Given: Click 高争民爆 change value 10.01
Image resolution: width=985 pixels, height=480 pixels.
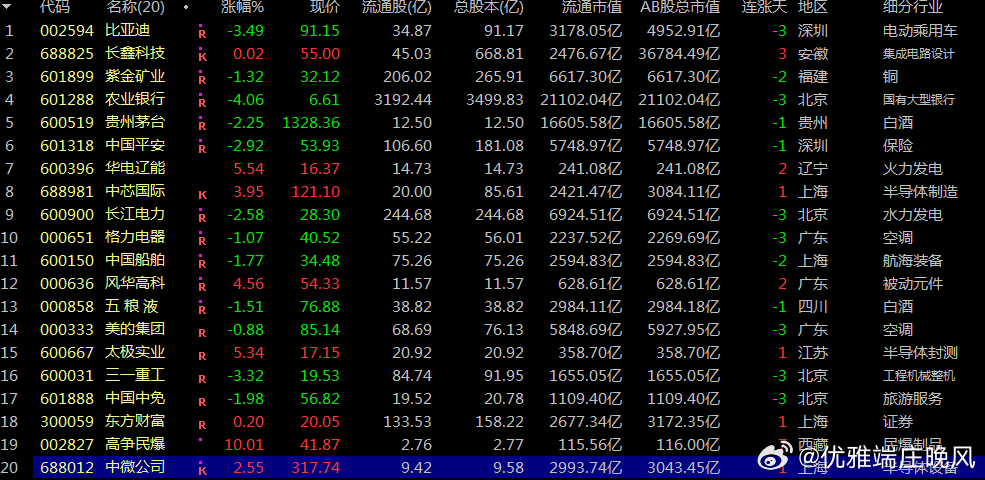Looking at the screenshot, I should (244, 444).
